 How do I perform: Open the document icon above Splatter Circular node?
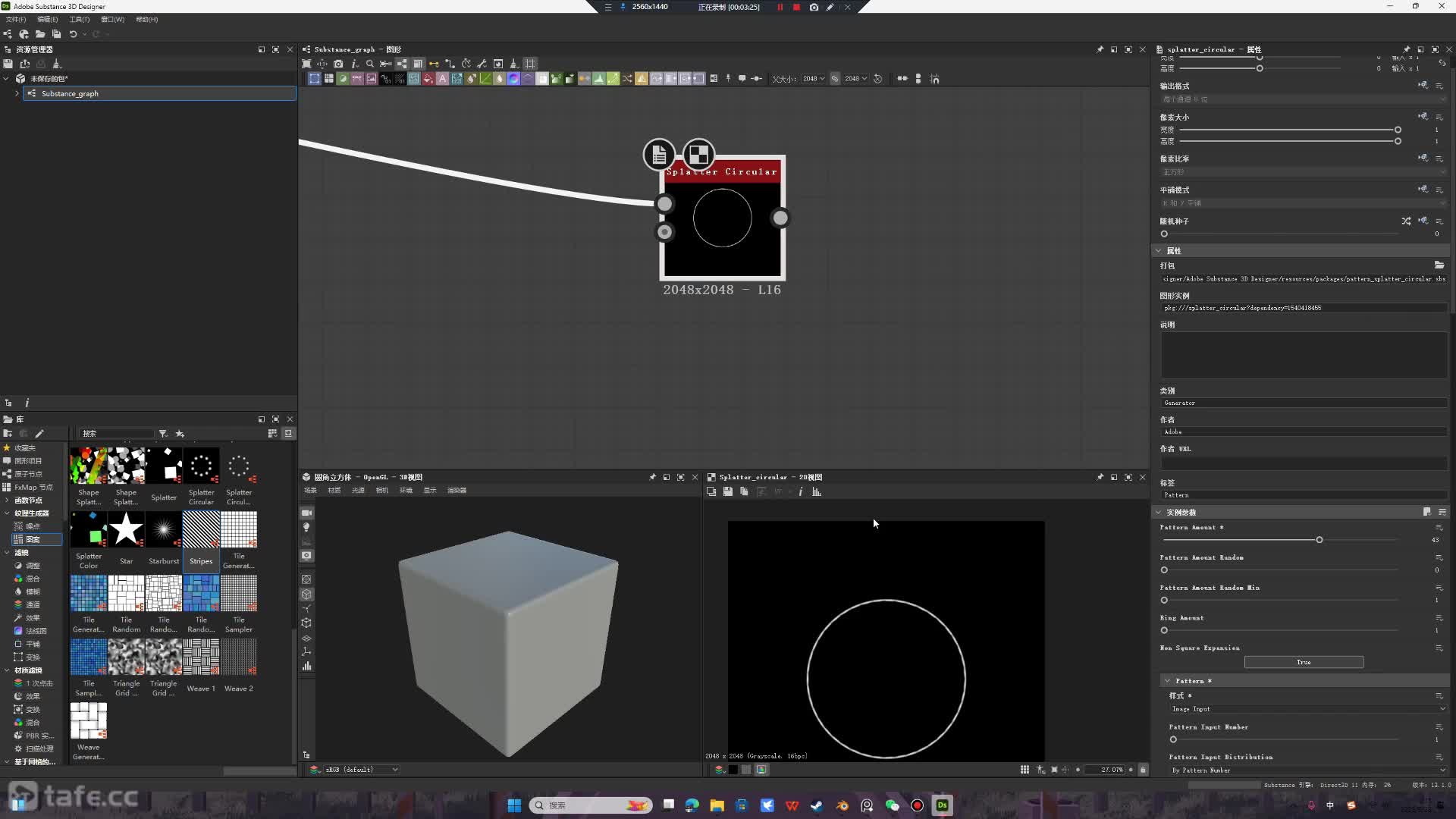coord(659,155)
